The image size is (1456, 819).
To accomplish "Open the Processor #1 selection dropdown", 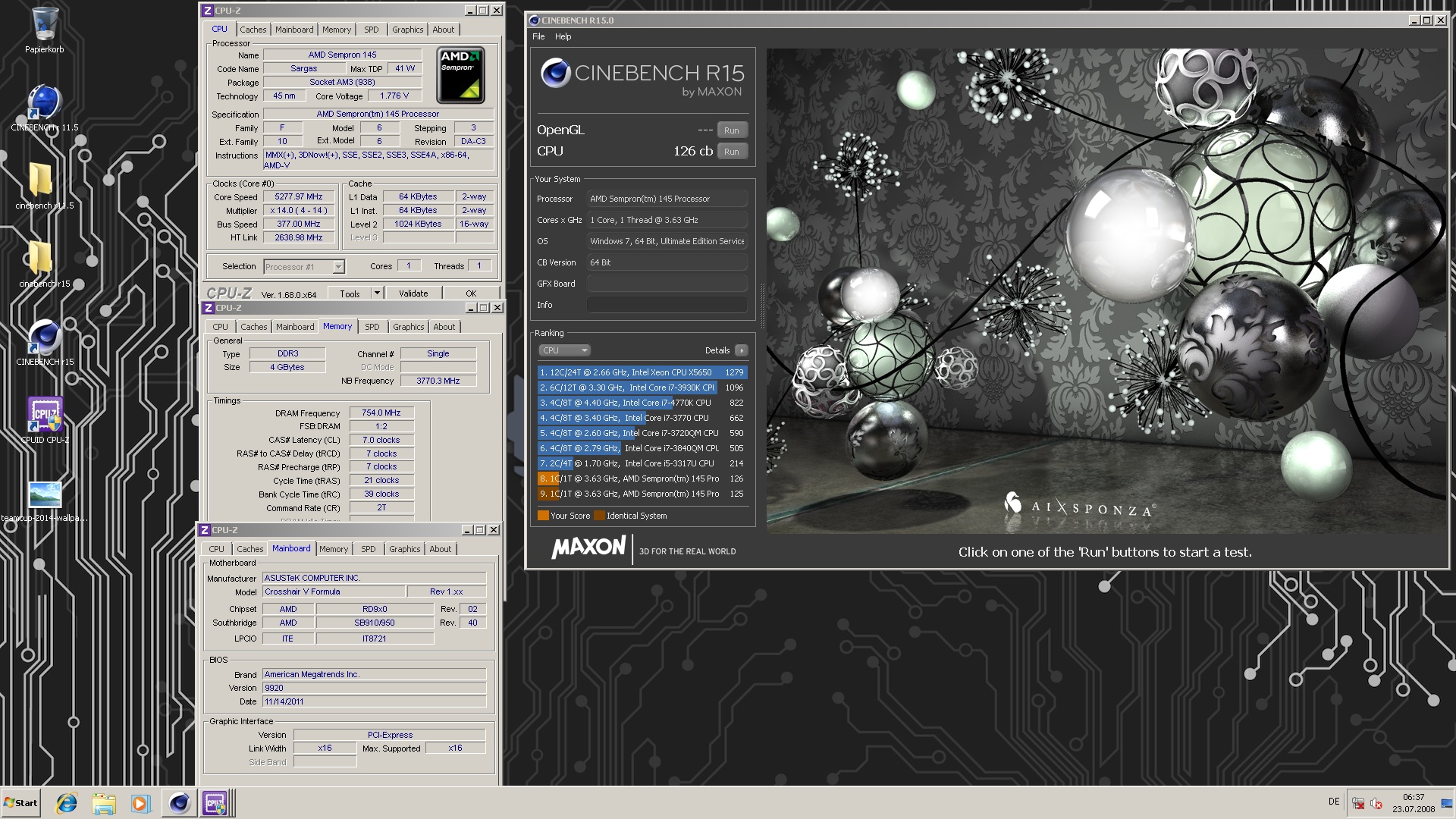I will tap(304, 267).
